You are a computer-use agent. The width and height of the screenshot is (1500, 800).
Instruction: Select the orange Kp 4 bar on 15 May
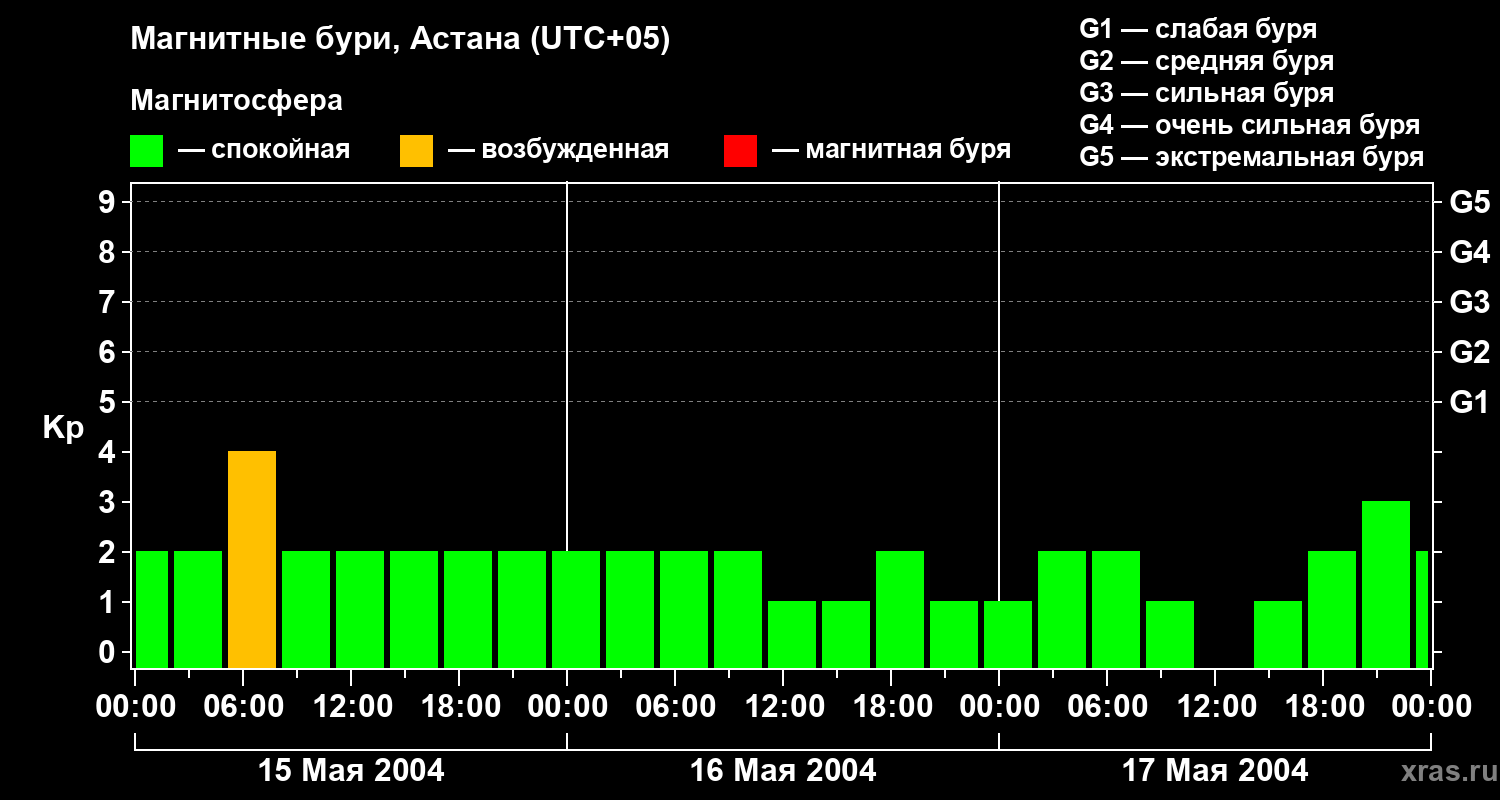[x=252, y=560]
